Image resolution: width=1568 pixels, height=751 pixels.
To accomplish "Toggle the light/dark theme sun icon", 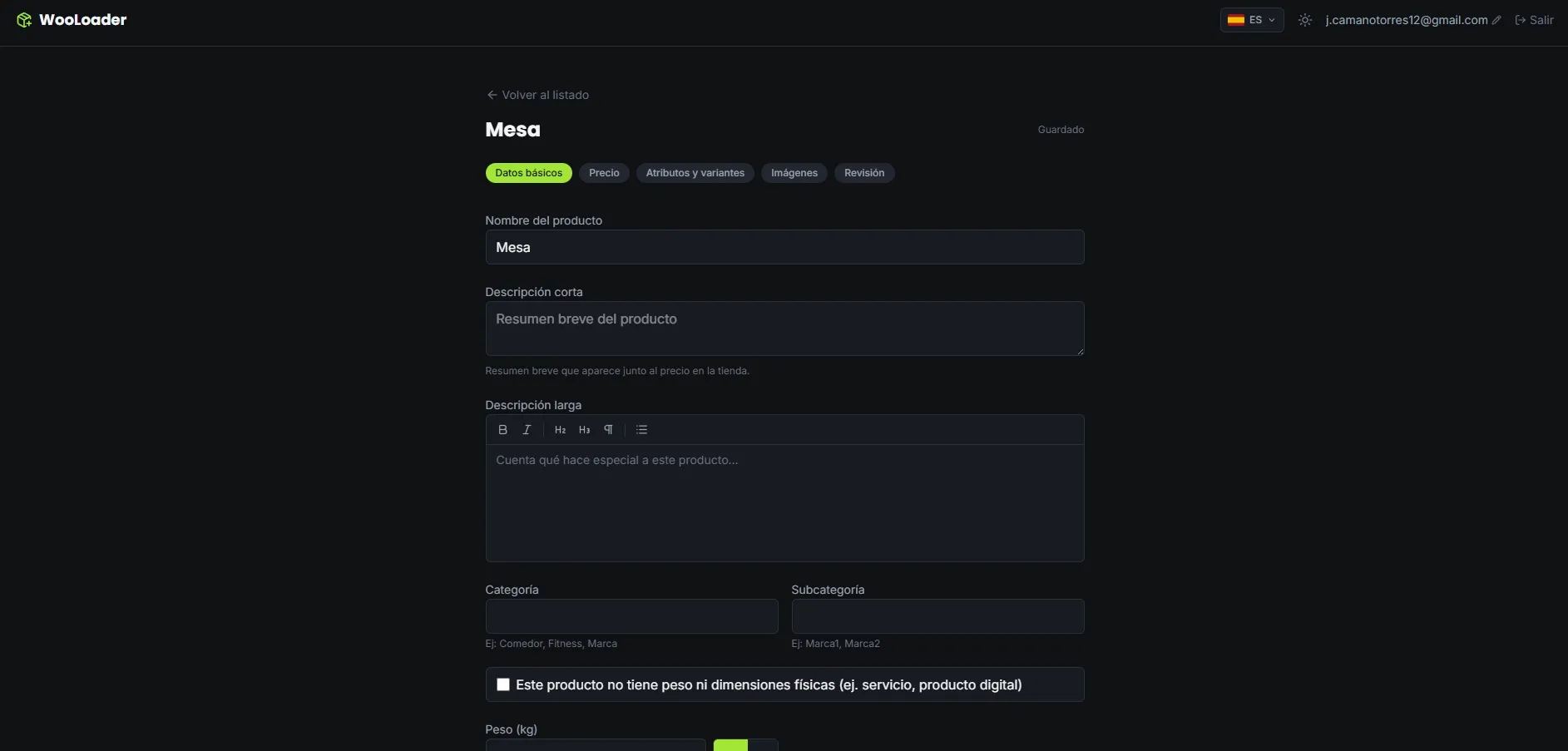I will (x=1305, y=20).
